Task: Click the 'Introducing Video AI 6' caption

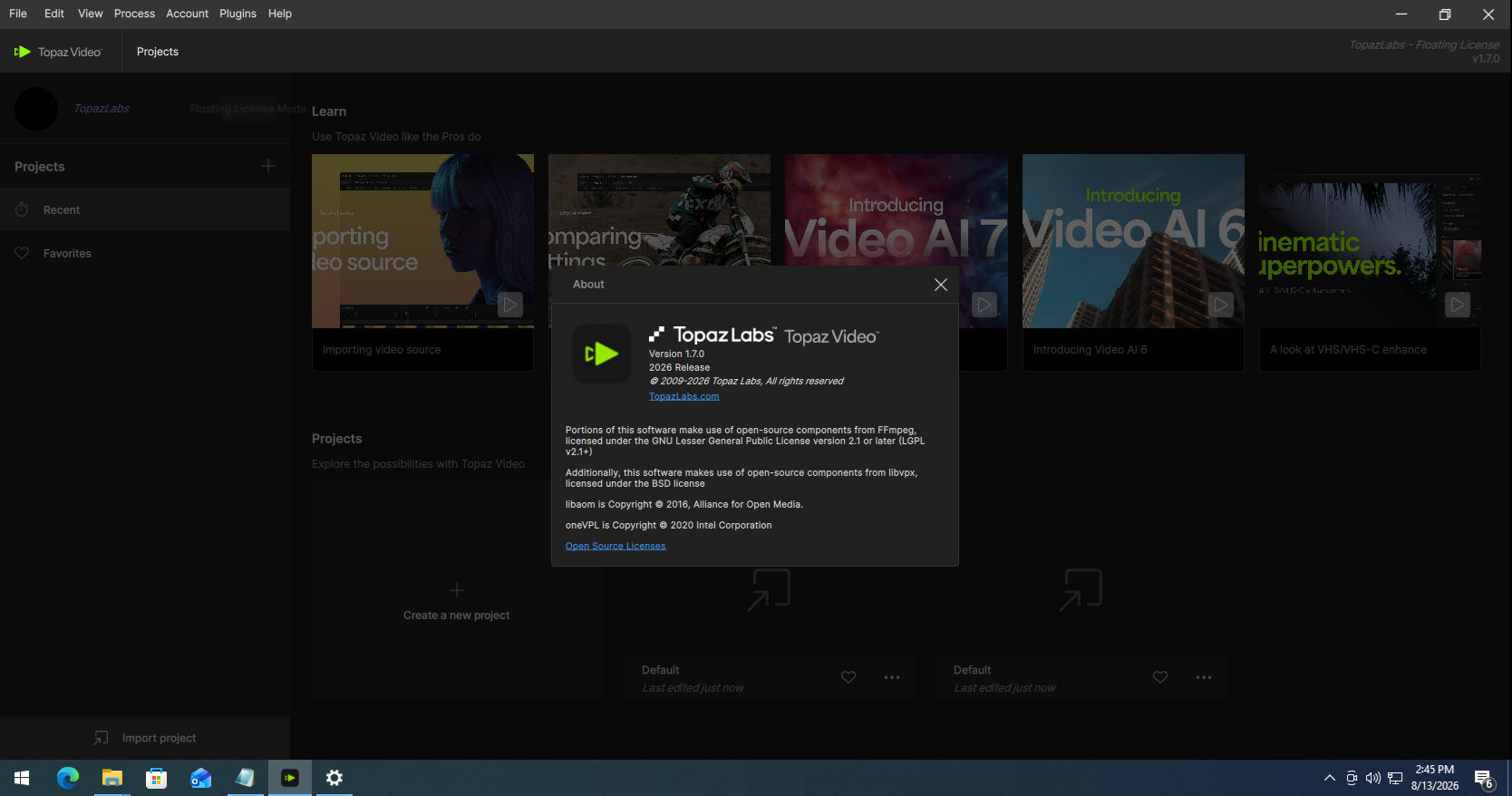Action: (x=1090, y=350)
